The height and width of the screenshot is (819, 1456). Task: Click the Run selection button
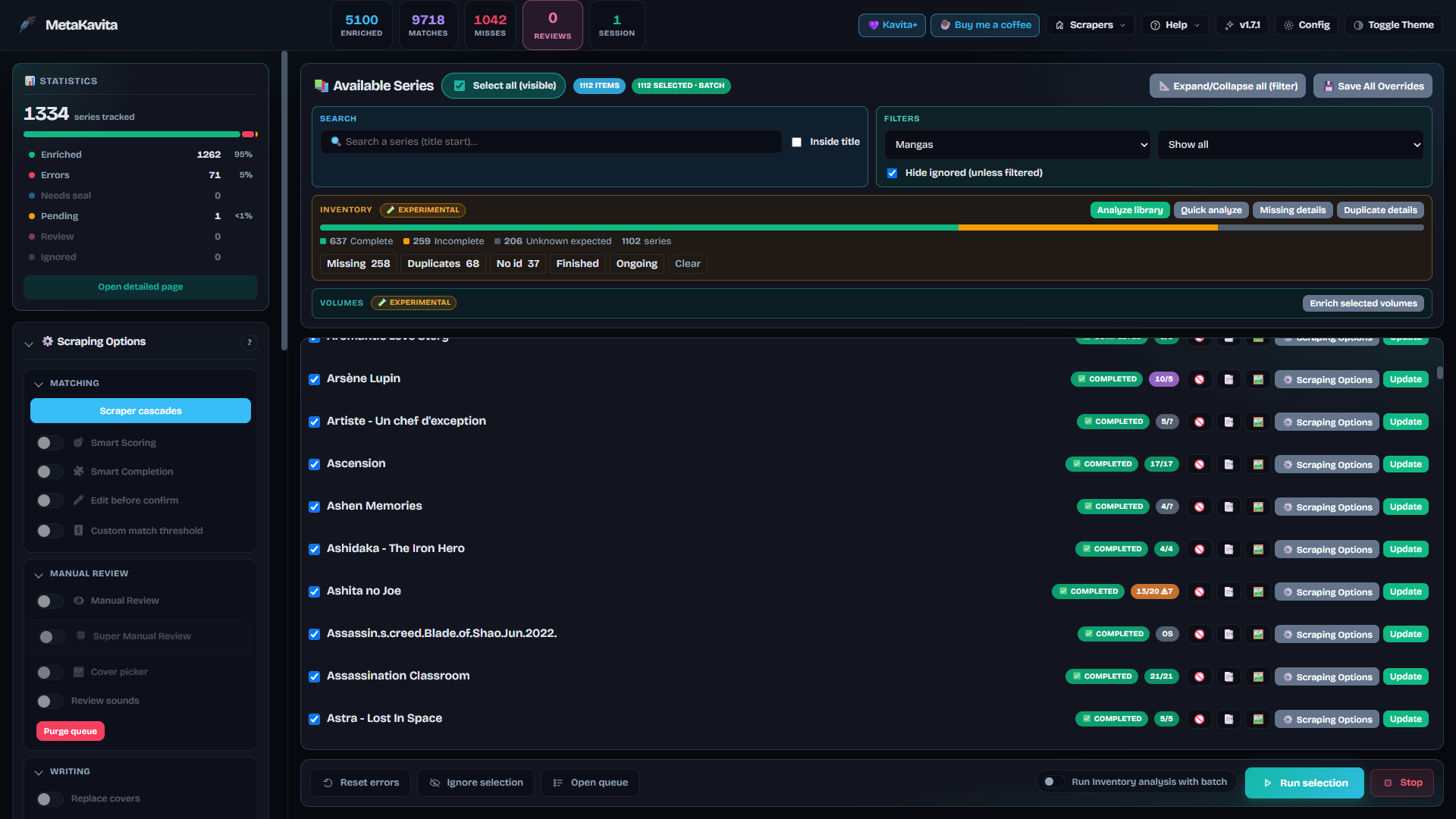tap(1304, 783)
